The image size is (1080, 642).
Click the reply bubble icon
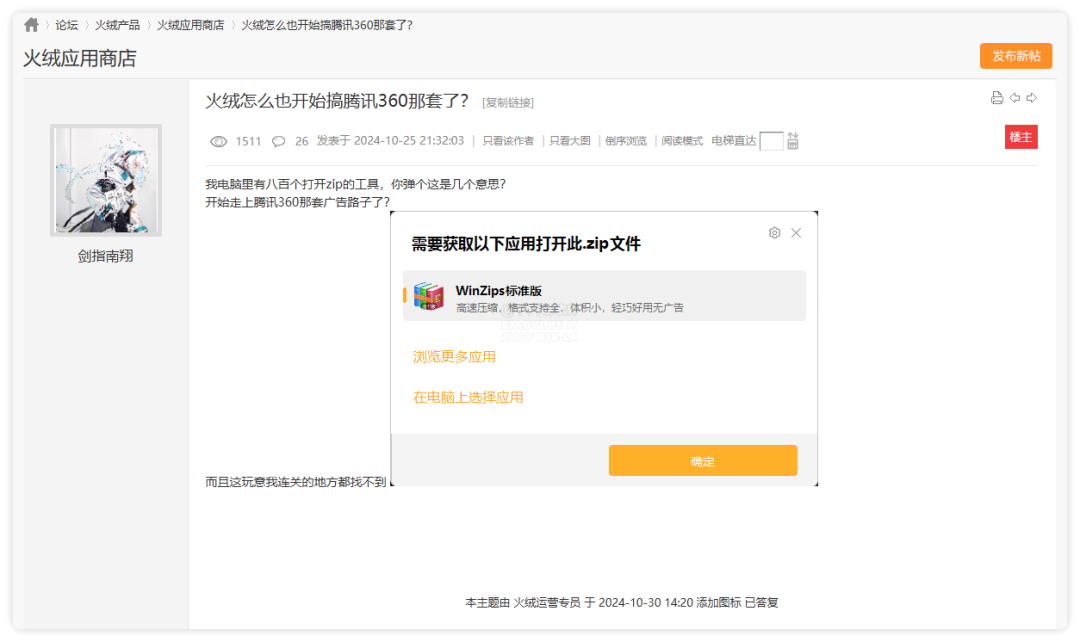(278, 141)
